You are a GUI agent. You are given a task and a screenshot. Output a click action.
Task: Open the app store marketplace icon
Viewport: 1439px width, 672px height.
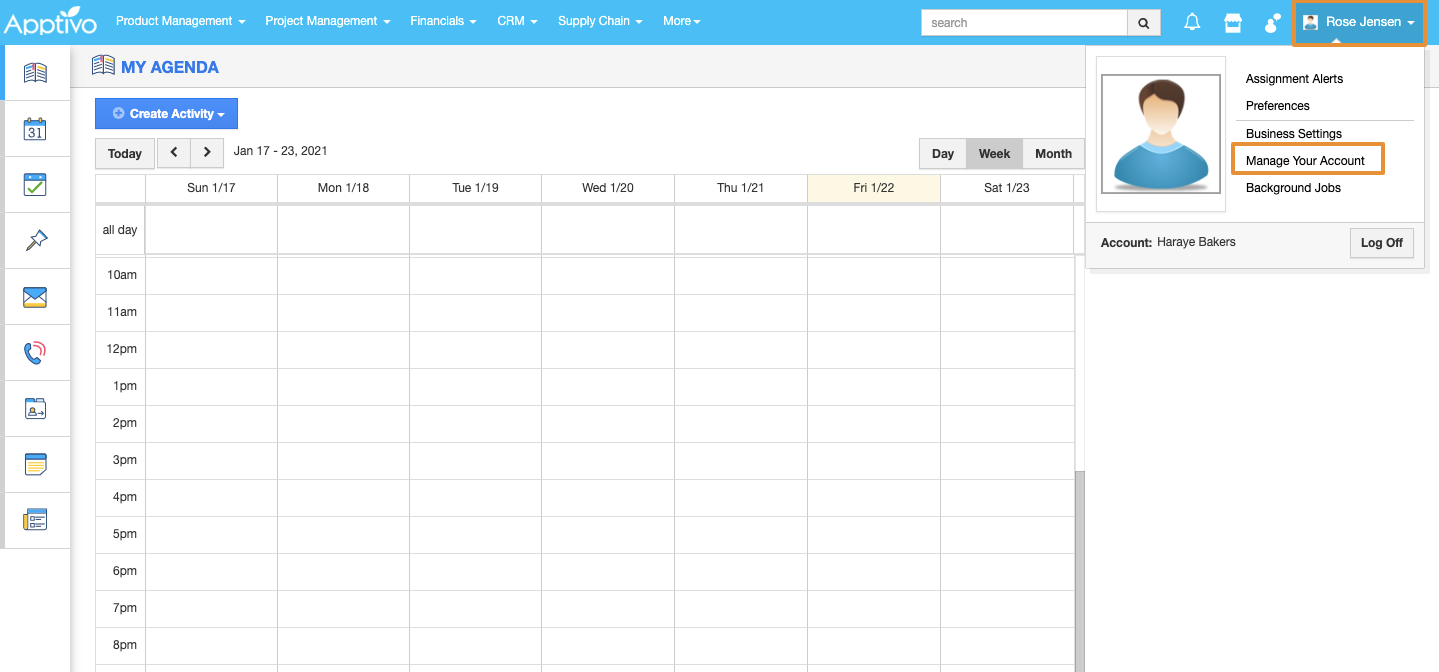1232,22
